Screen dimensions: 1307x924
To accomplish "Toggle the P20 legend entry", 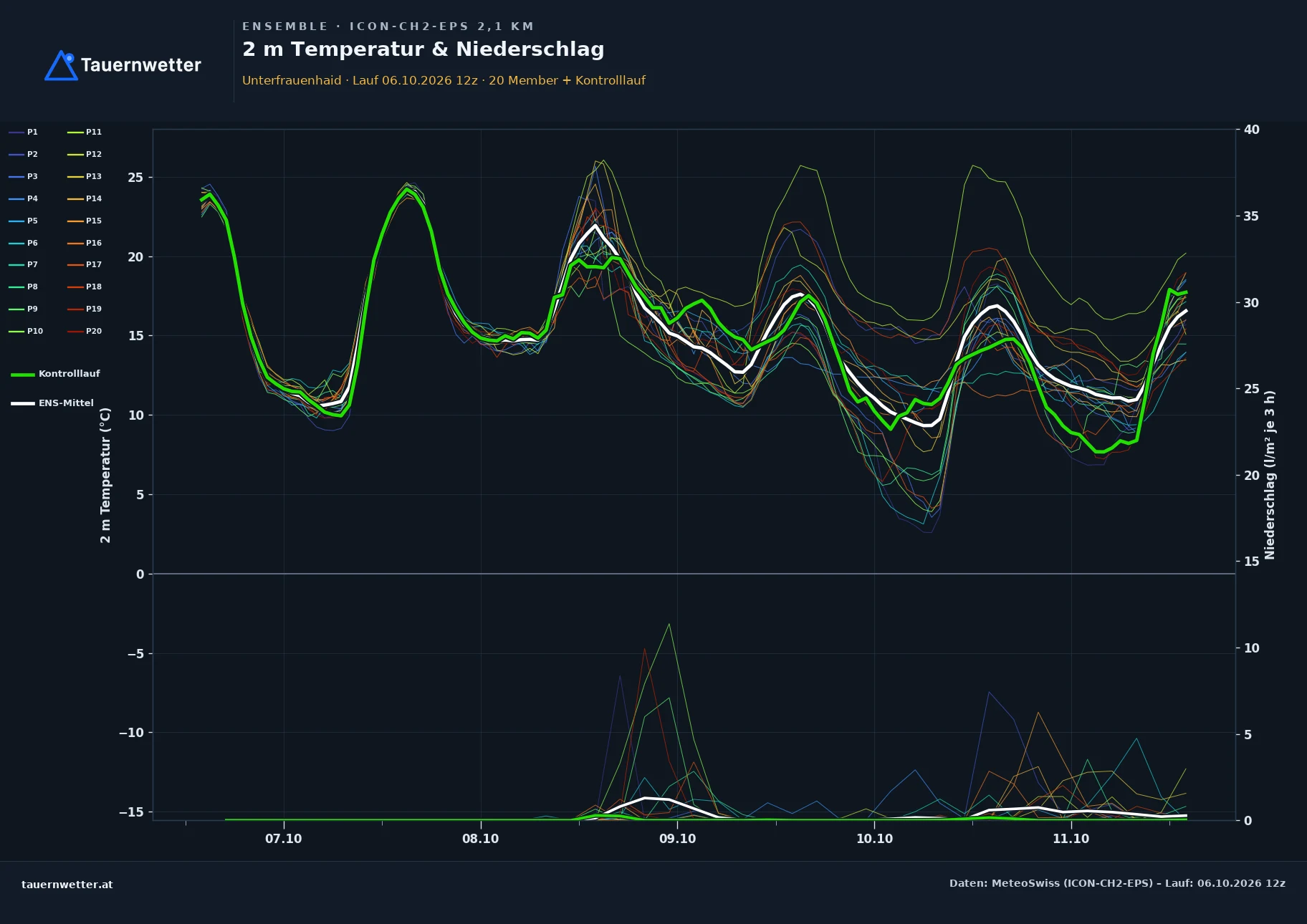I will pyautogui.click(x=85, y=331).
